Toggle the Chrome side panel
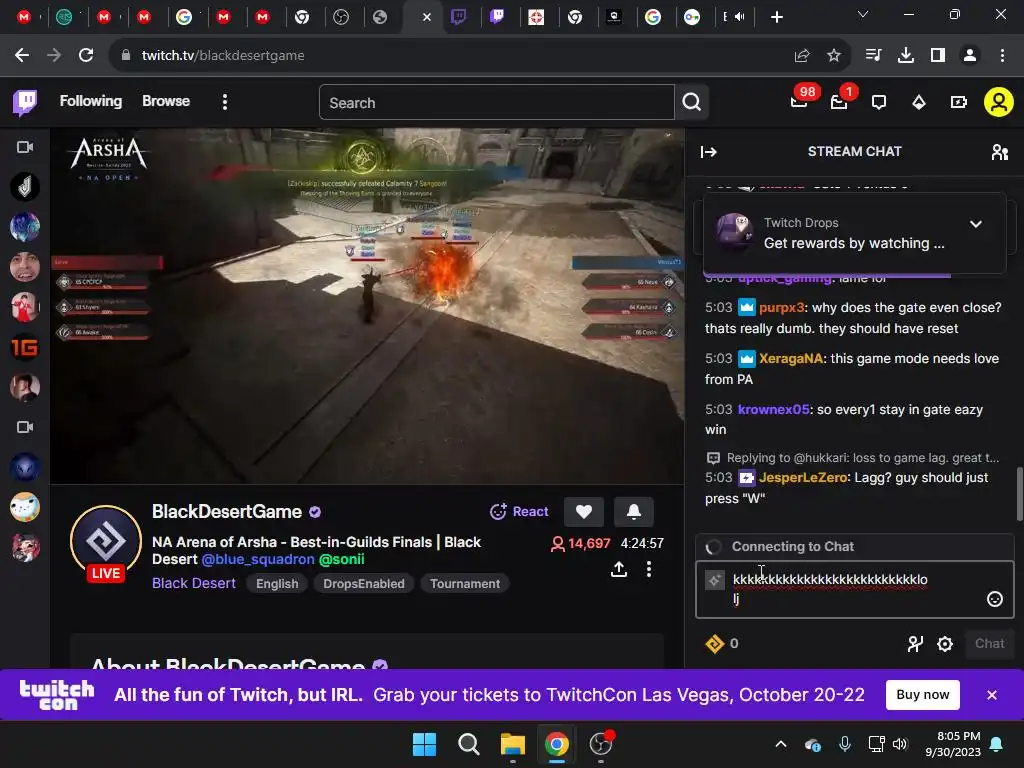This screenshot has width=1024, height=768. (938, 56)
